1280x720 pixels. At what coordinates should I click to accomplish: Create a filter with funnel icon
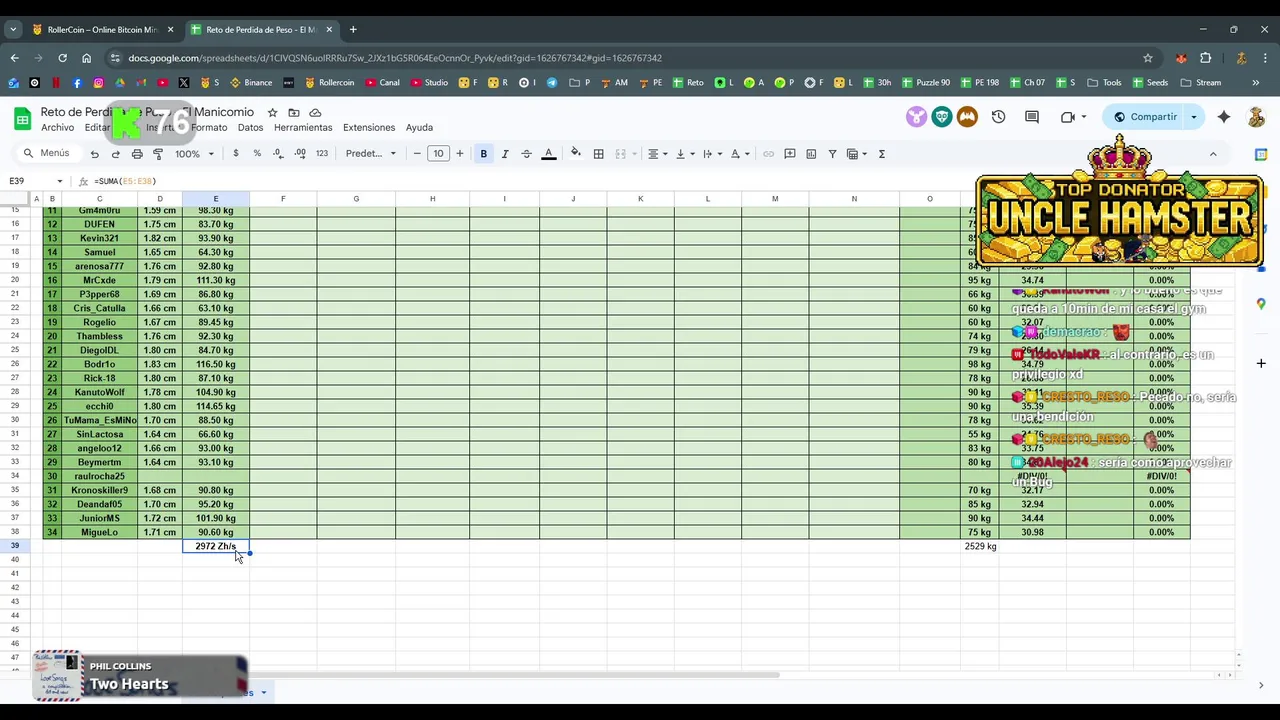click(832, 154)
